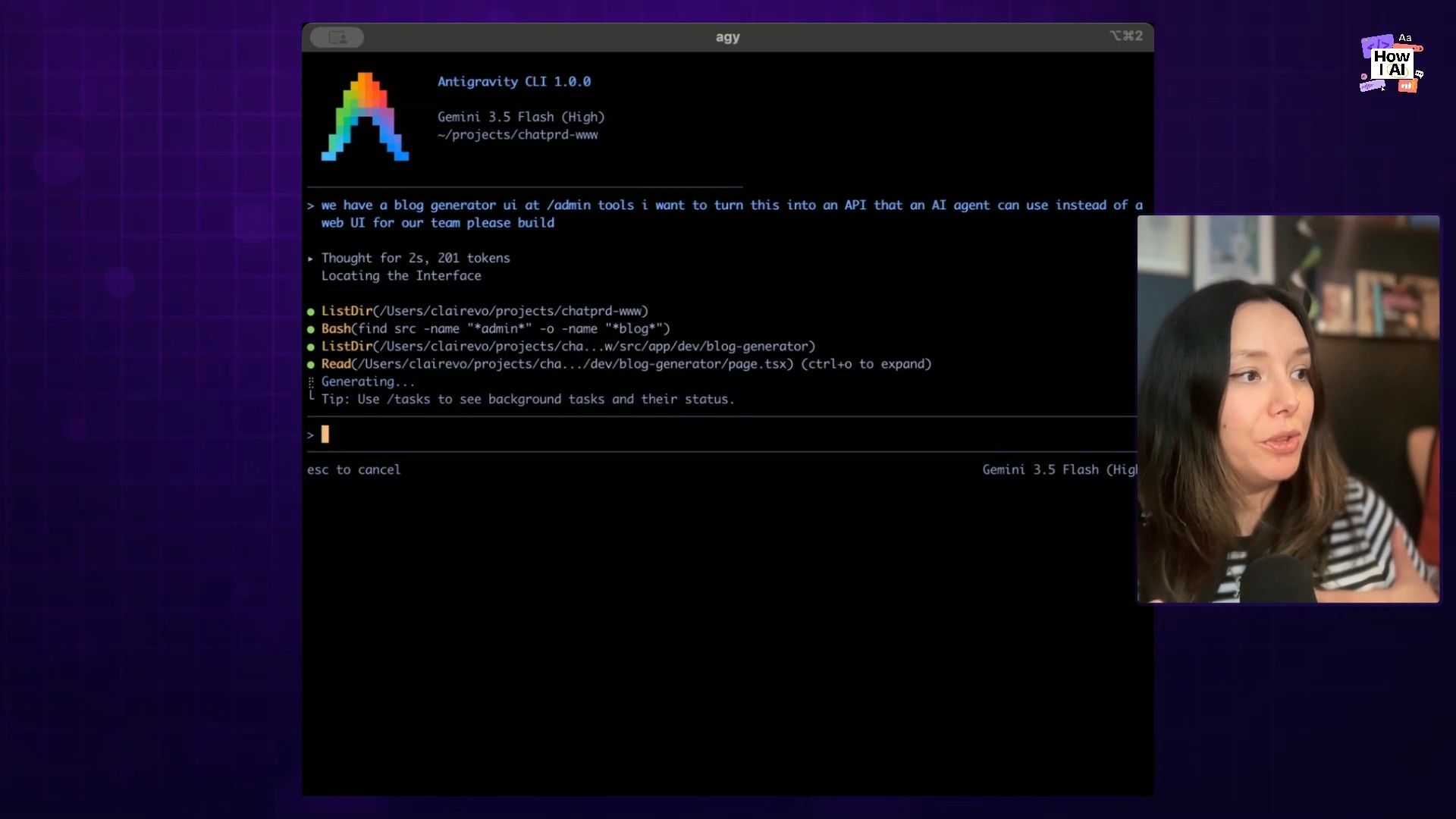
Task: Click 'Antigravity CLI 1.0.0' header text
Action: tap(514, 81)
